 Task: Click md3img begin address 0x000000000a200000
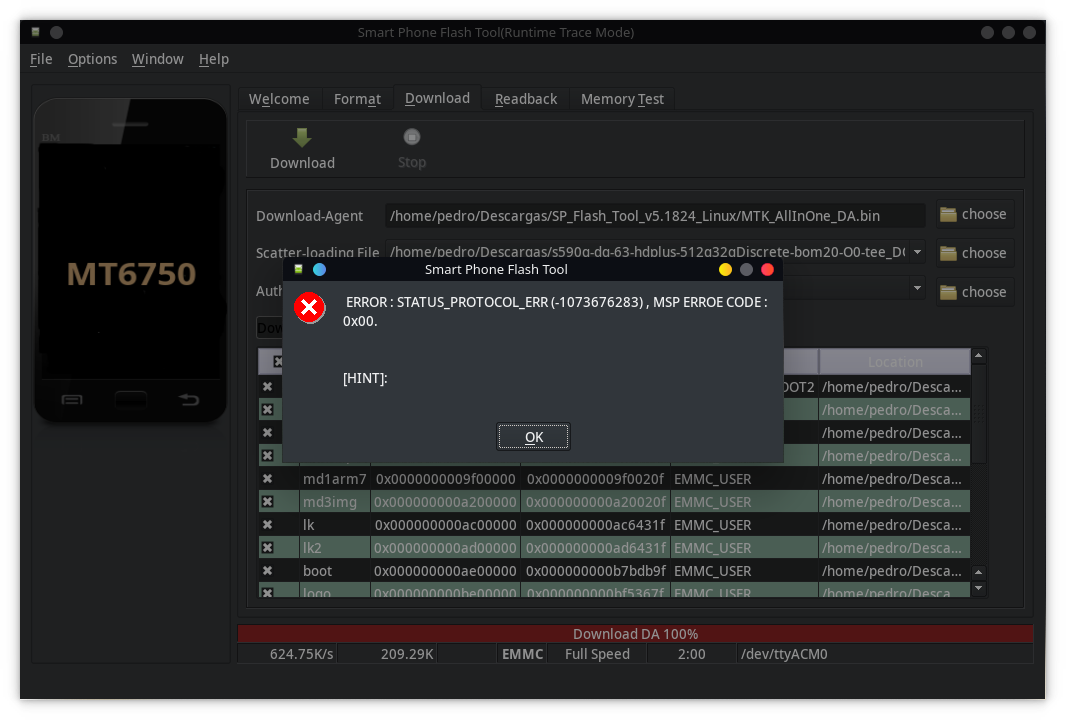tap(445, 502)
